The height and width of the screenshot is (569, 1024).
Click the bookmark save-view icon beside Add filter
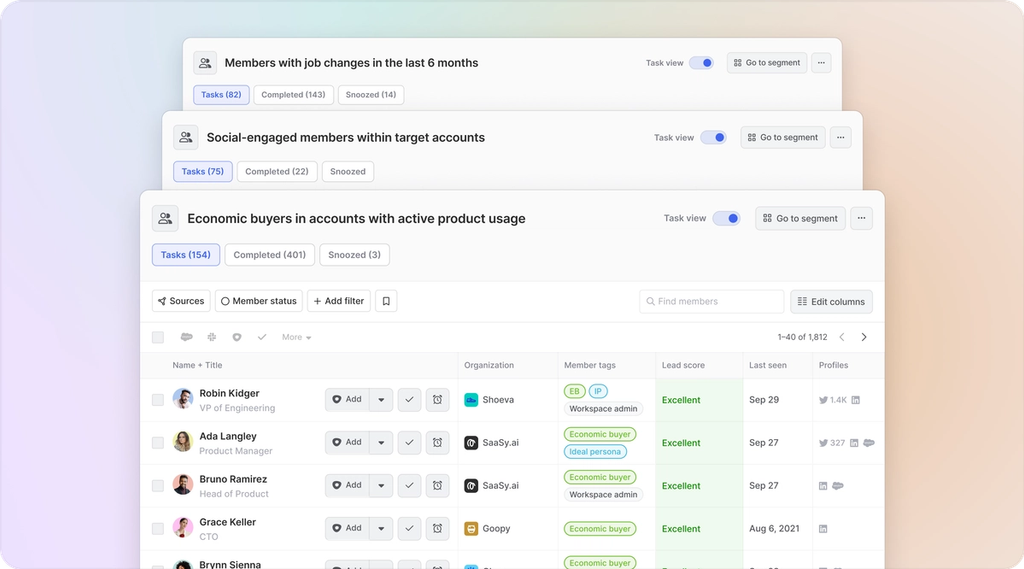pos(386,301)
